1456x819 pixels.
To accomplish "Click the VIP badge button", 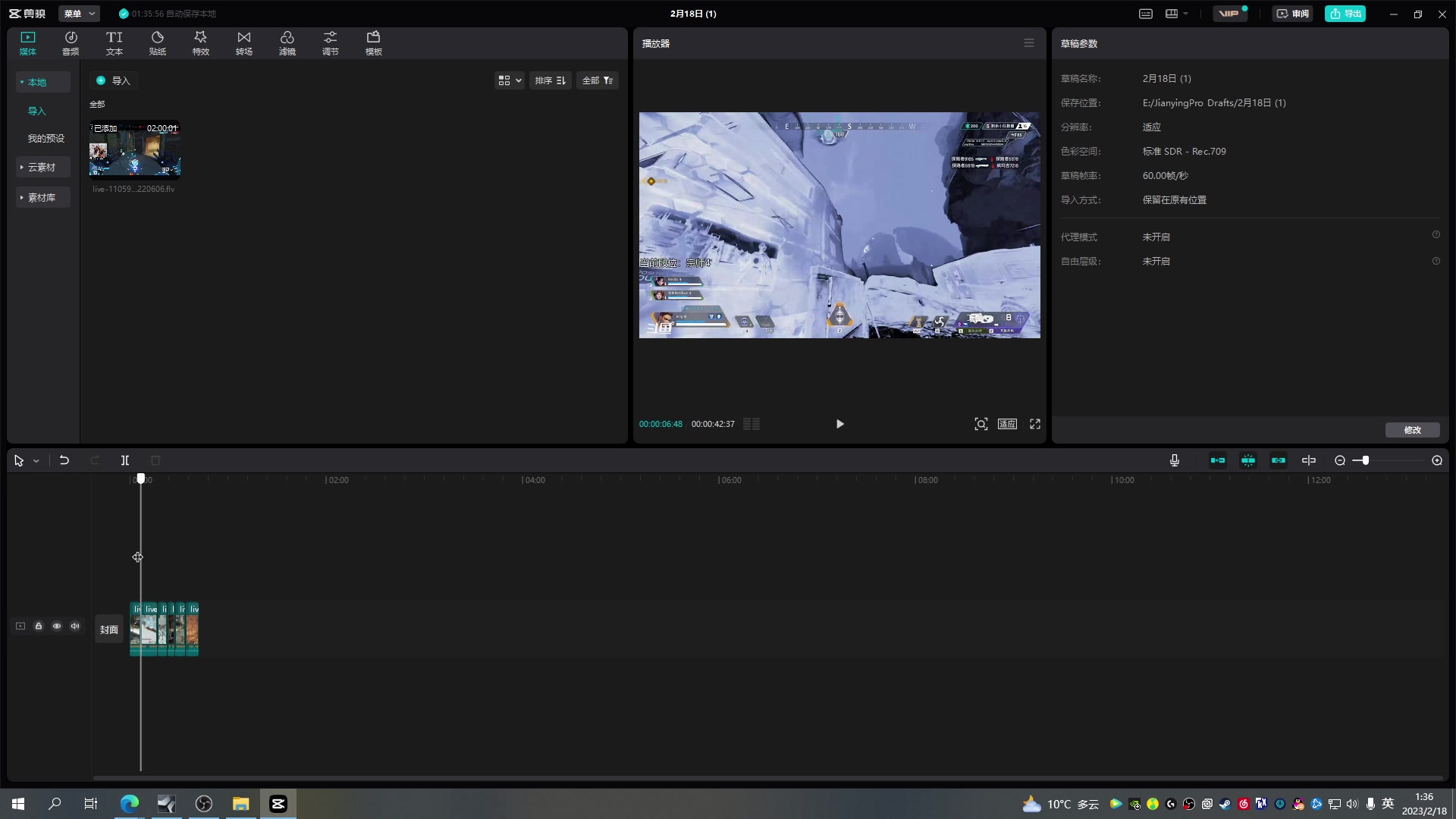I will (x=1229, y=14).
